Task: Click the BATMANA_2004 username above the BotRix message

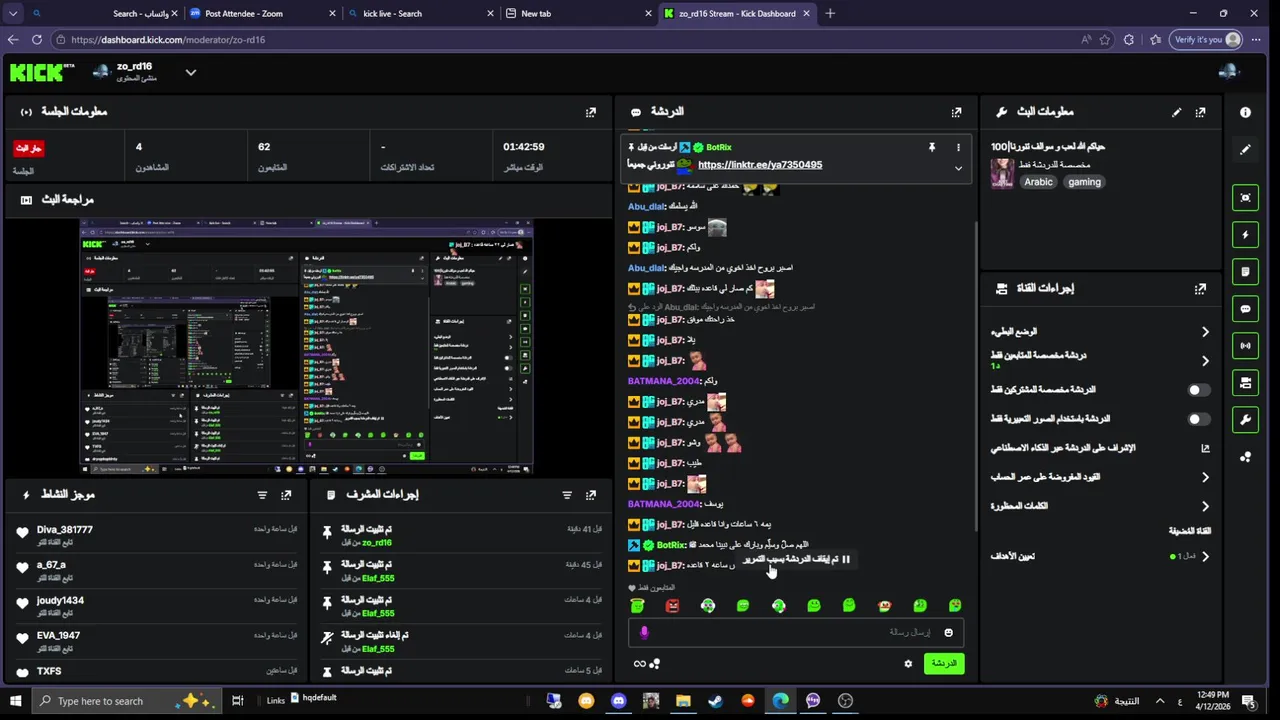Action: click(x=664, y=504)
